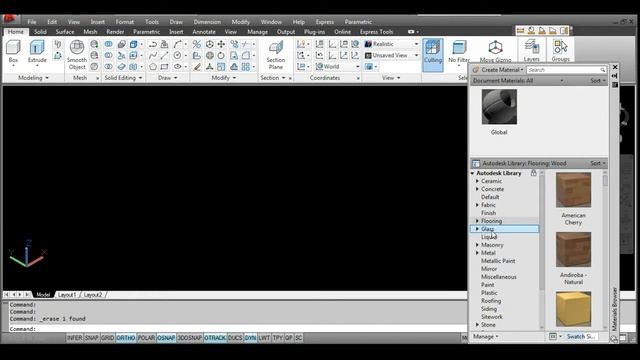Toggle 3DOSNAP in status bar

click(190, 338)
